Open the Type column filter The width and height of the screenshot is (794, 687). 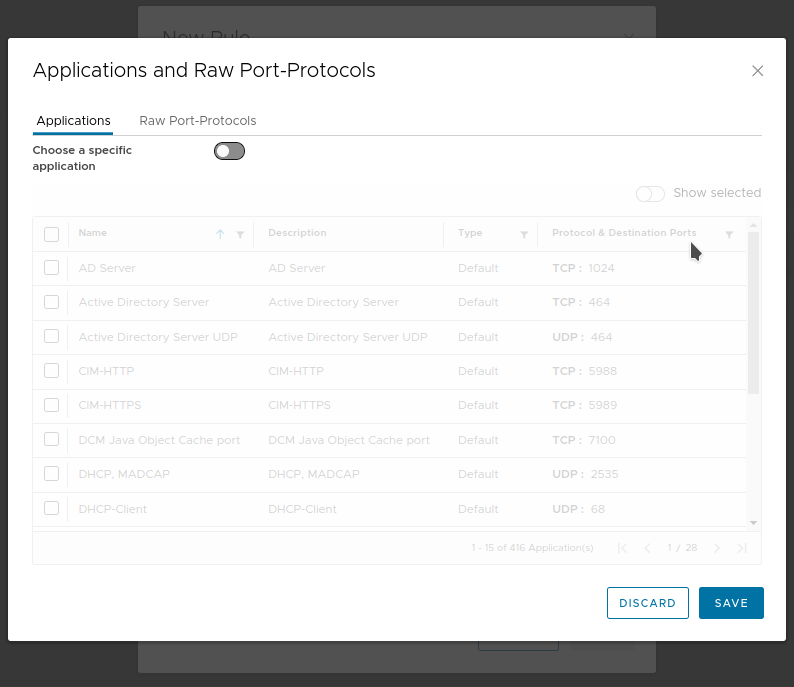[x=524, y=234]
